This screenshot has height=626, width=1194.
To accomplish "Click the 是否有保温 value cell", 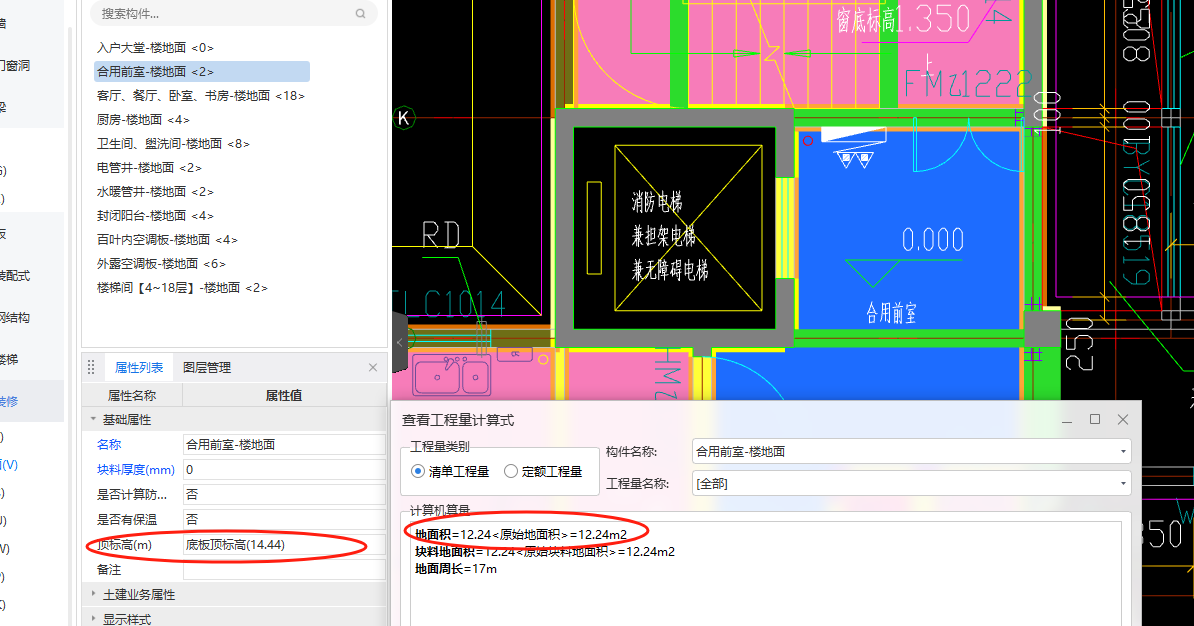I will point(284,519).
